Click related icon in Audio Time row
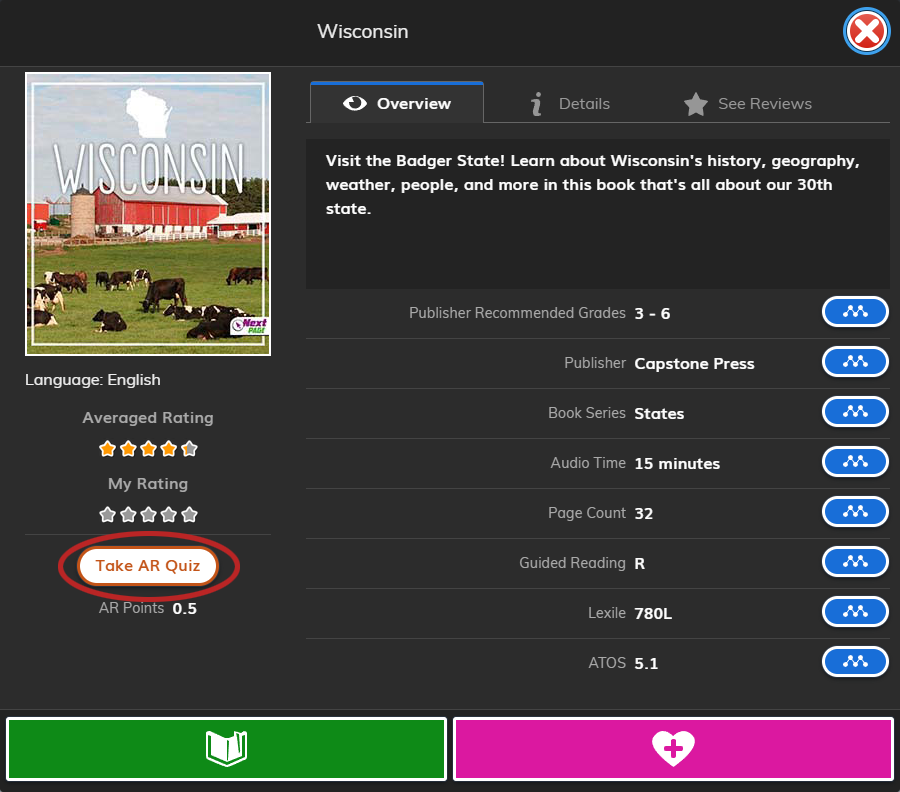Screen dimensions: 900x792 [x=855, y=462]
